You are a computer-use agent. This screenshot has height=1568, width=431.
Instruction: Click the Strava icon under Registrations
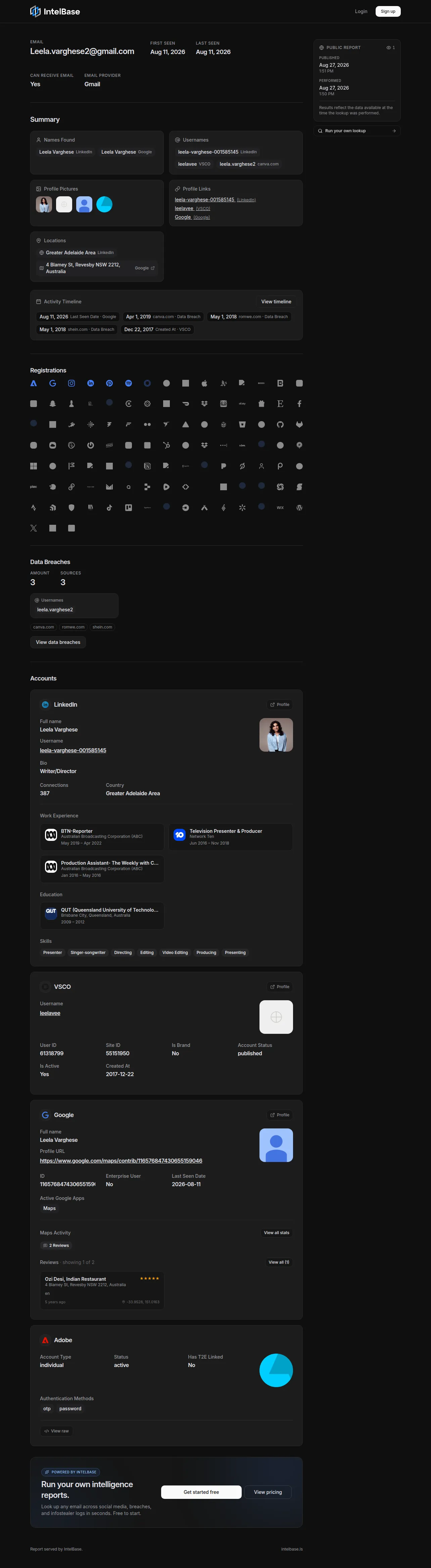click(x=34, y=508)
